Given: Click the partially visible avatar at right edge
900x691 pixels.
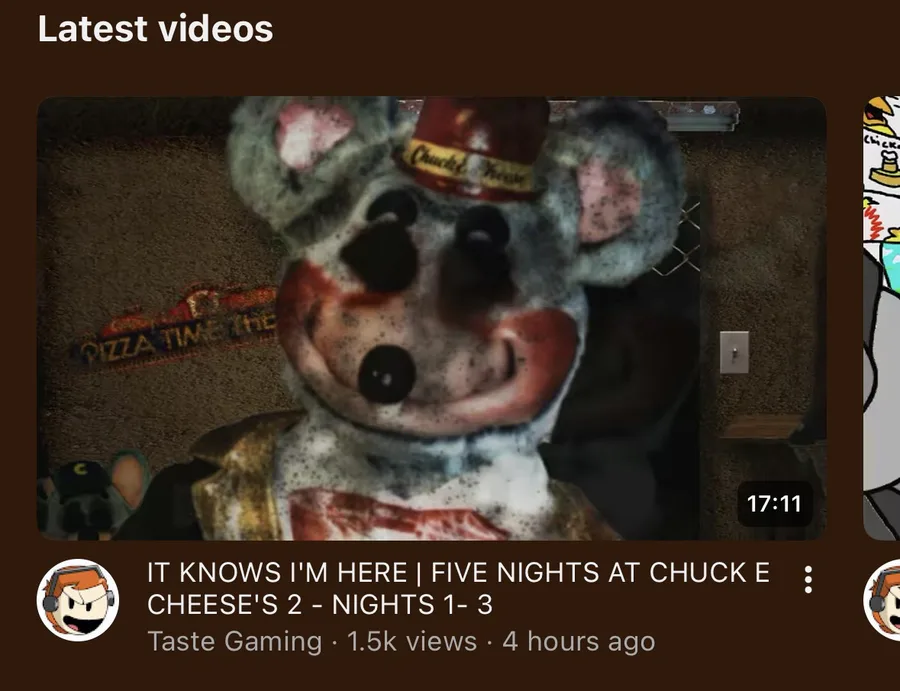Looking at the screenshot, I should point(882,600).
